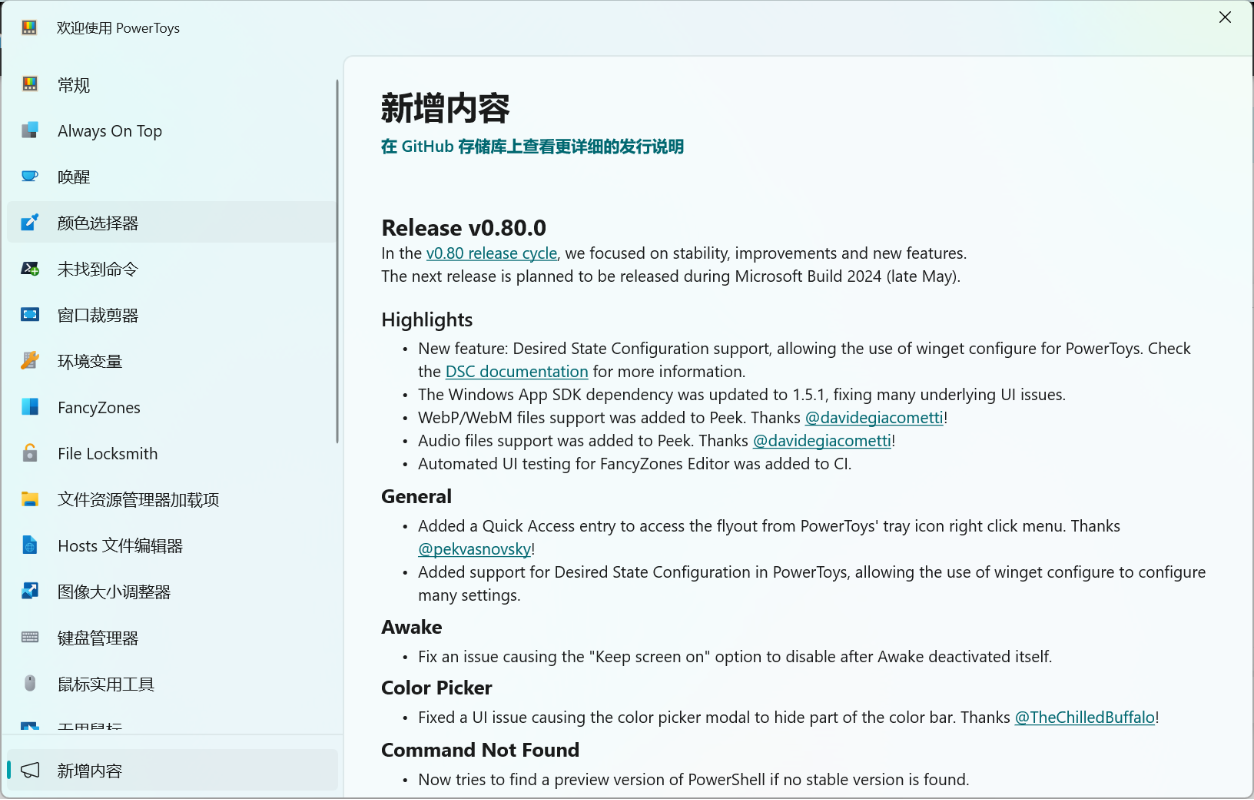This screenshot has width=1254, height=800.
Task: Click the 新增内容 page title
Action: (x=446, y=107)
